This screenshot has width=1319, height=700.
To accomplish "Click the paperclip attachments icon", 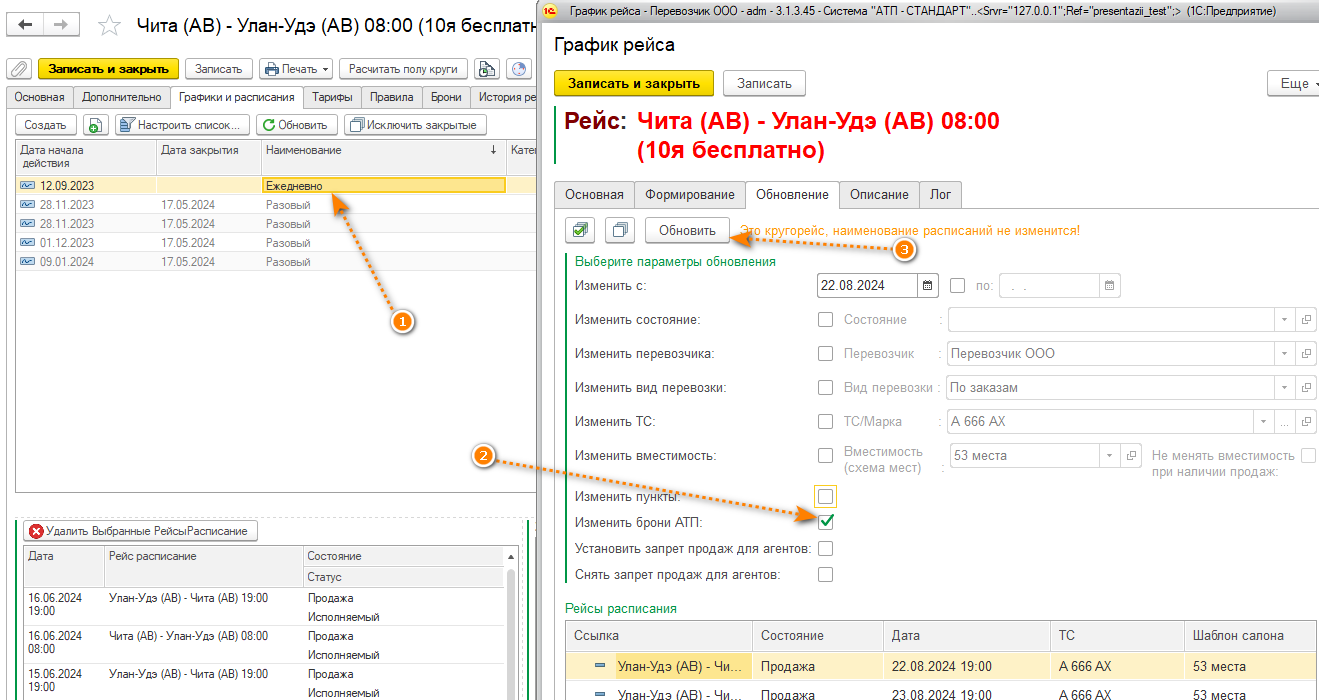I will click(19, 69).
